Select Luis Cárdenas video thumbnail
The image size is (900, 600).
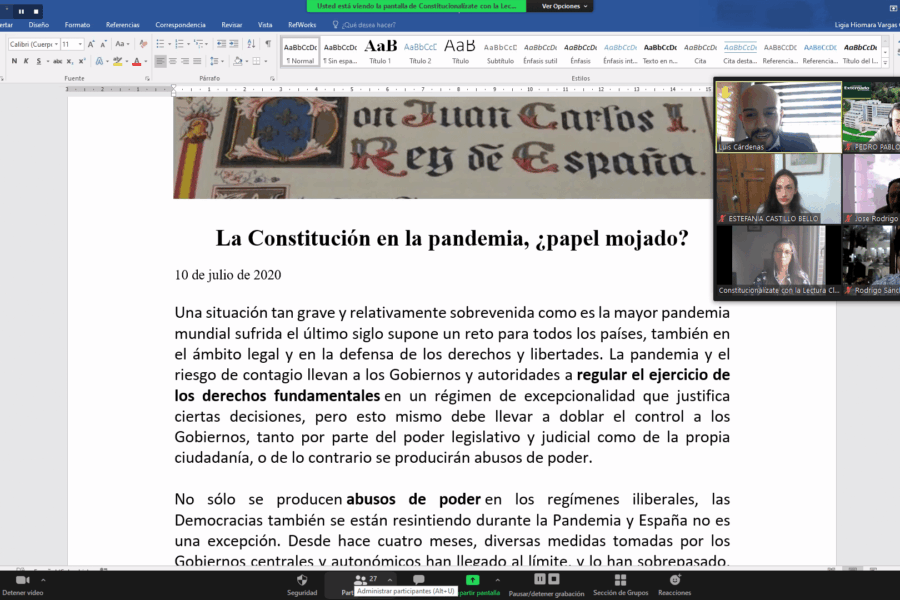tap(778, 117)
